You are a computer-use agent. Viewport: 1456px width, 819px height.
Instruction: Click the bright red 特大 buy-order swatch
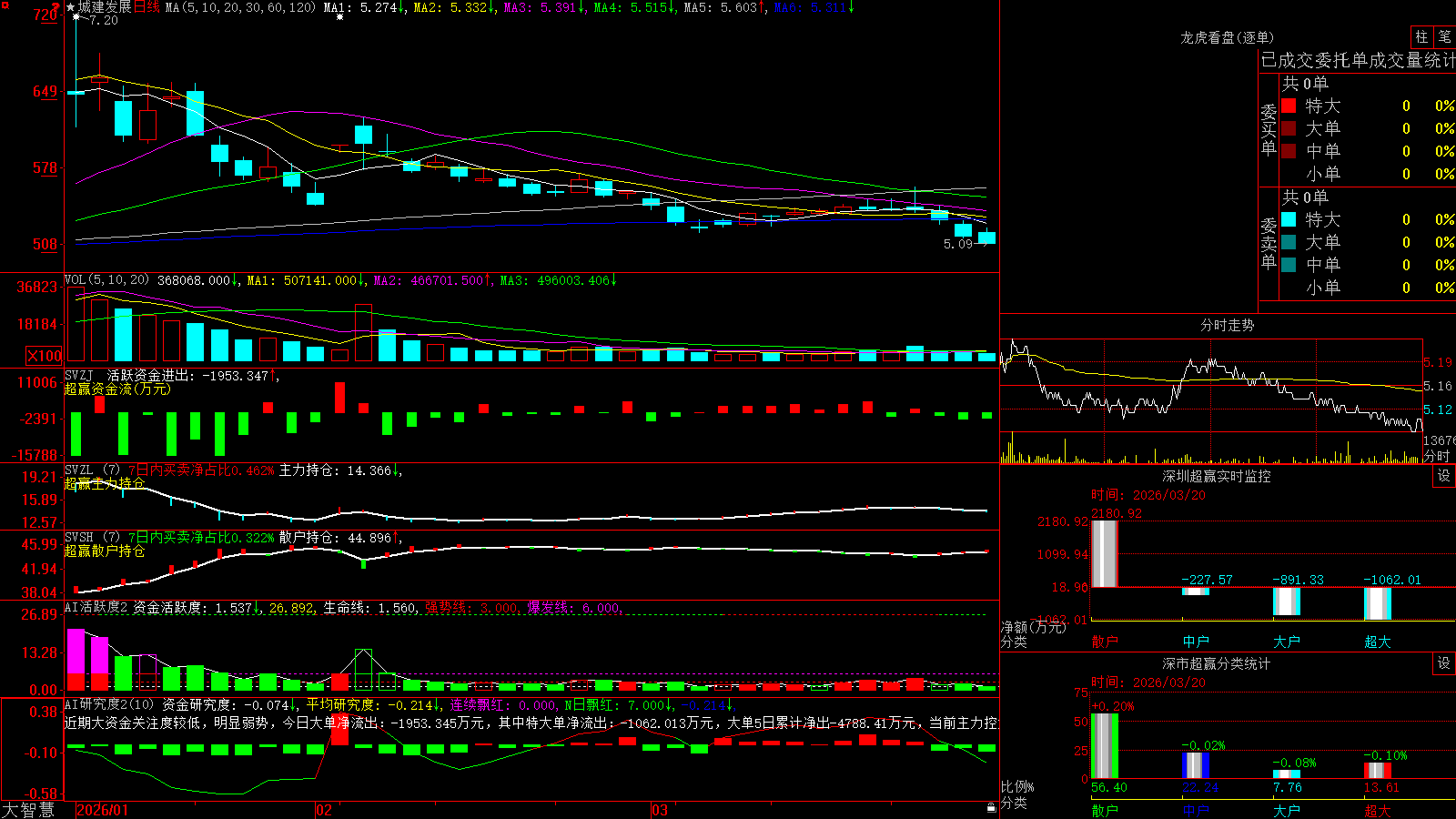pyautogui.click(x=1289, y=106)
